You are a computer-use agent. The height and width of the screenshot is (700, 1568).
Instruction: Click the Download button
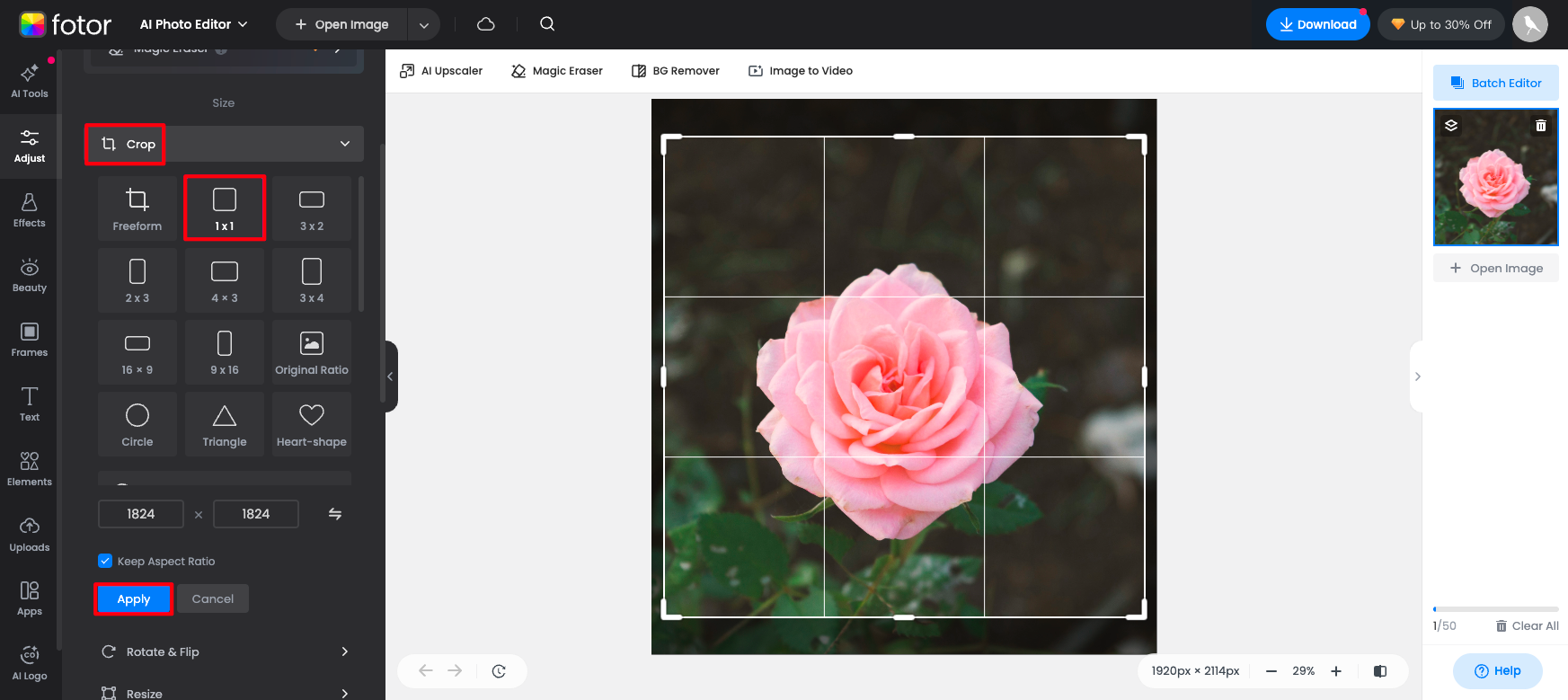(1318, 24)
